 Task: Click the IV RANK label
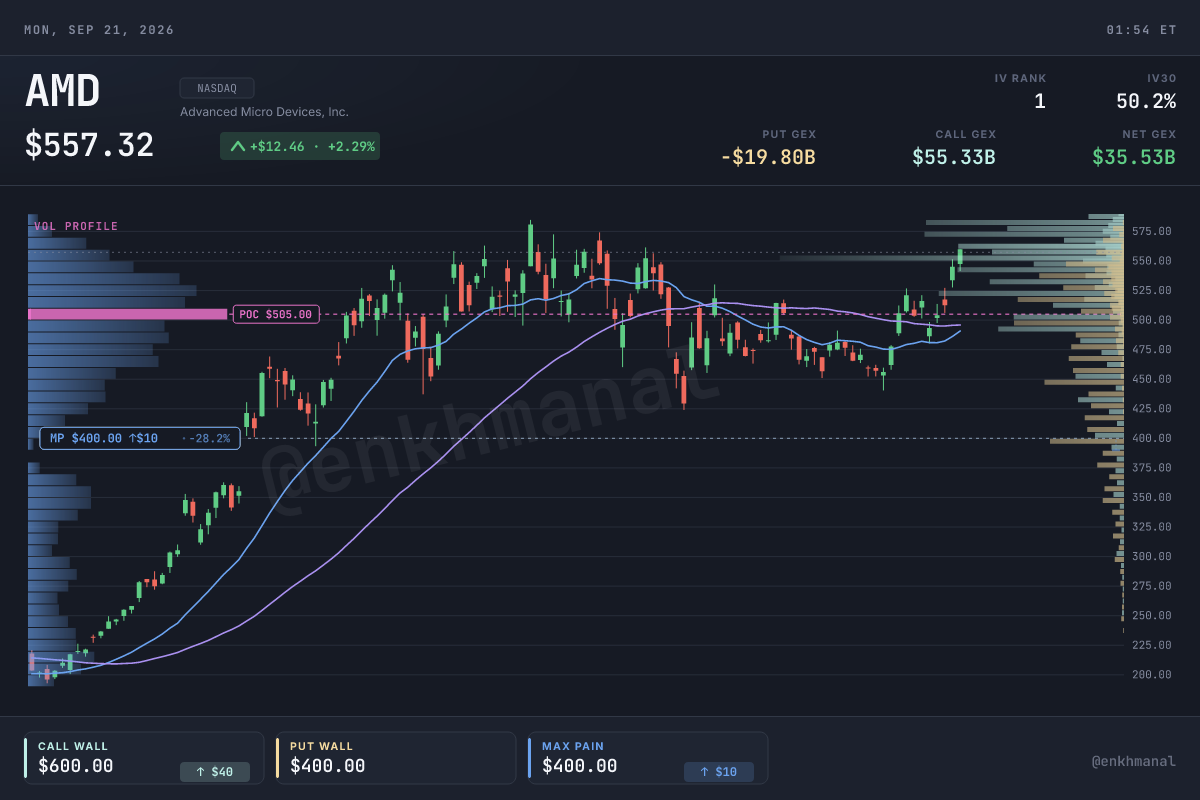(1021, 77)
